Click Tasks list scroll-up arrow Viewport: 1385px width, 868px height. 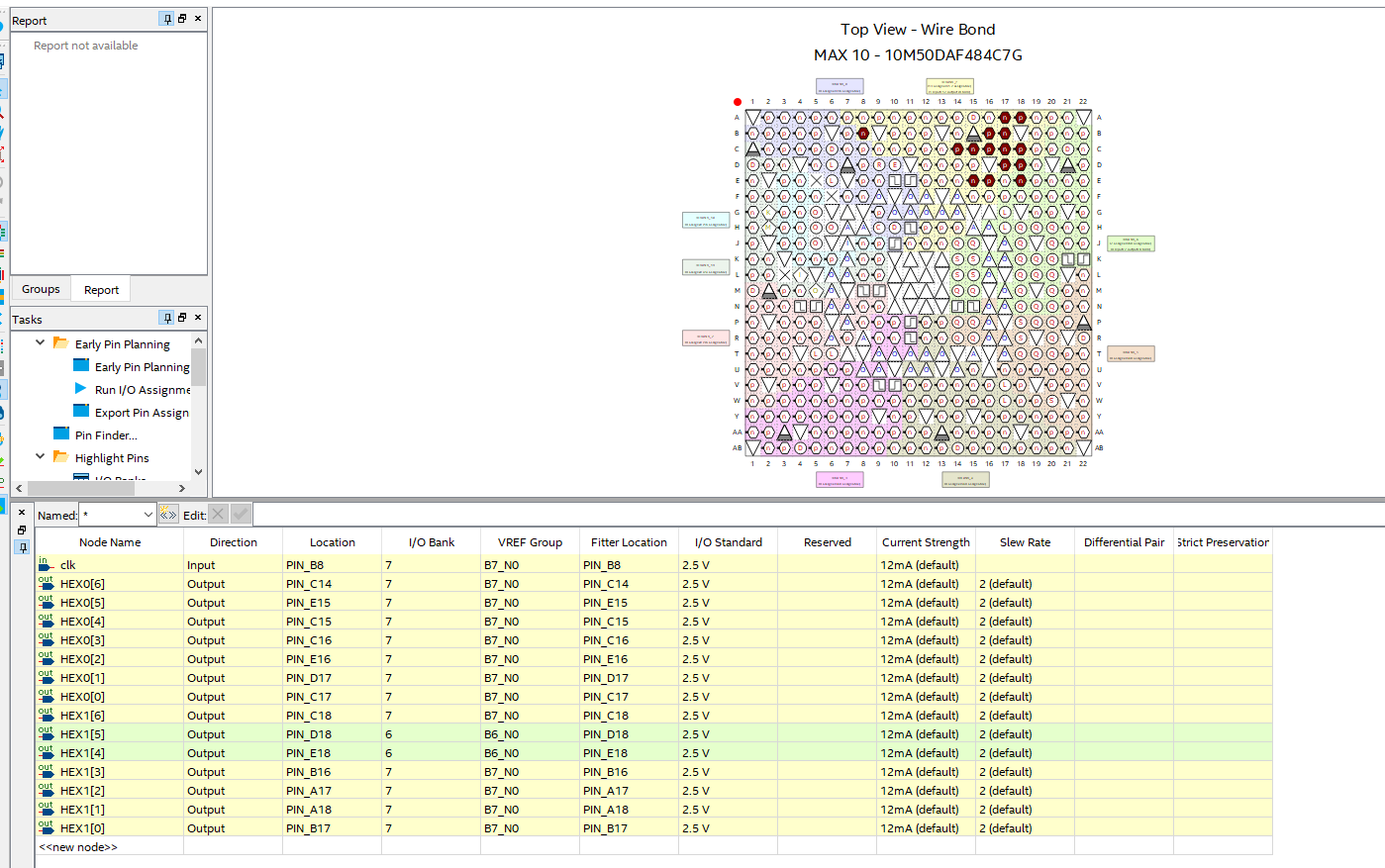tap(199, 340)
